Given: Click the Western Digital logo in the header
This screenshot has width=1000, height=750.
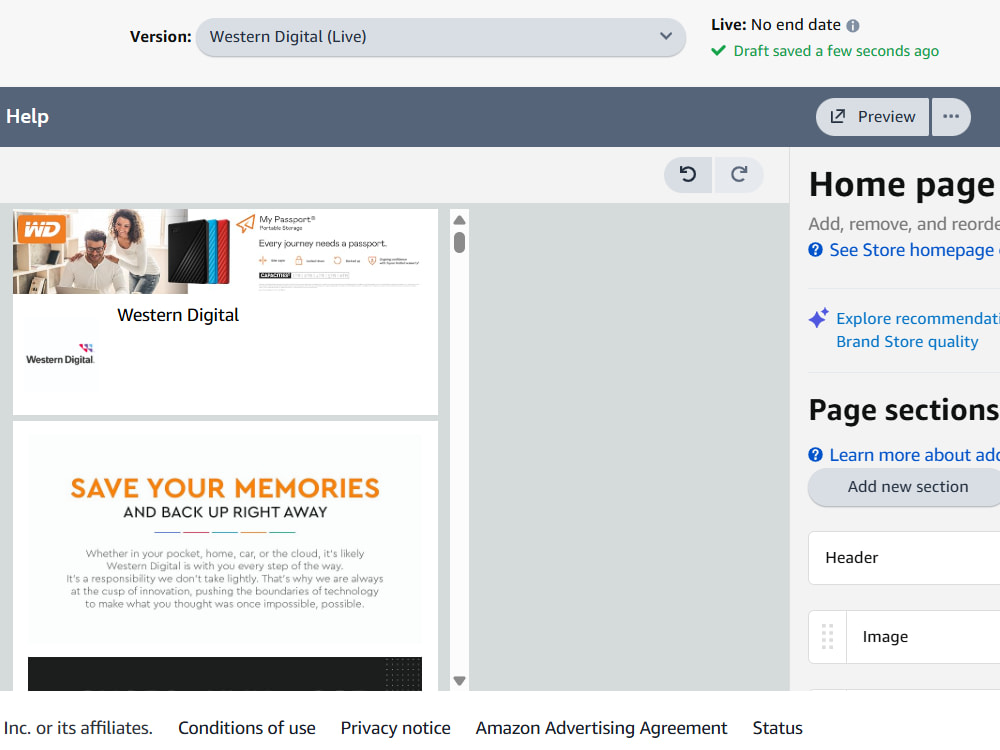Looking at the screenshot, I should (60, 354).
